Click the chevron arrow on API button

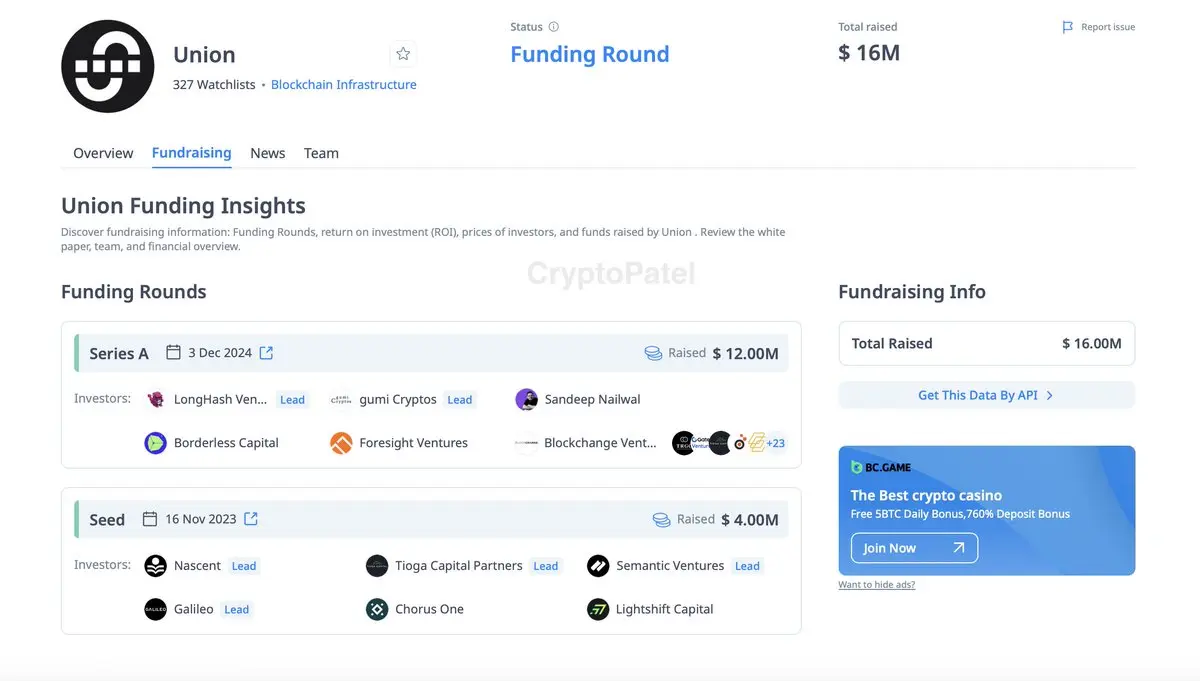coord(1049,395)
